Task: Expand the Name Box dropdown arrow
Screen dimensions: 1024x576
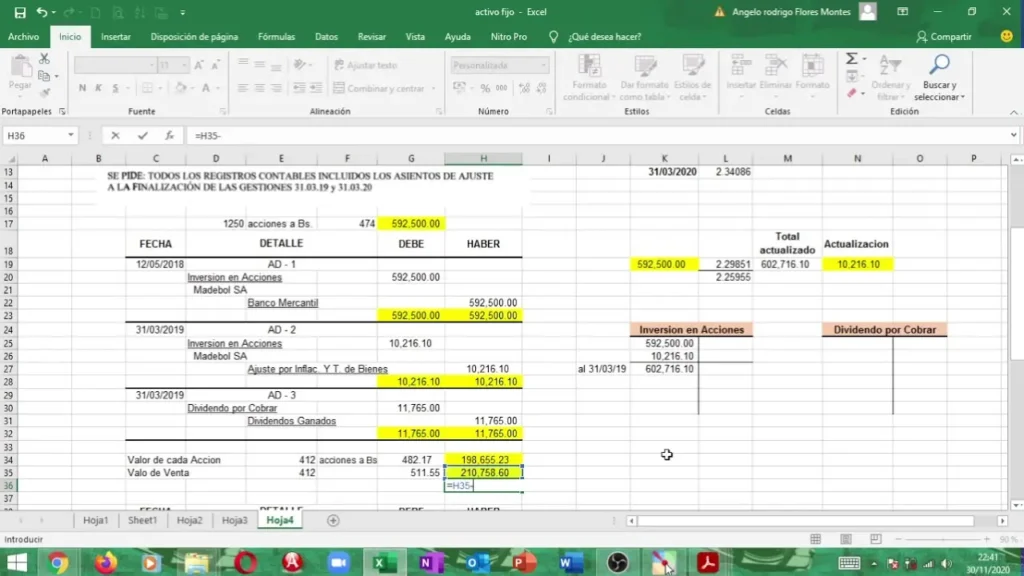Action: pyautogui.click(x=71, y=135)
